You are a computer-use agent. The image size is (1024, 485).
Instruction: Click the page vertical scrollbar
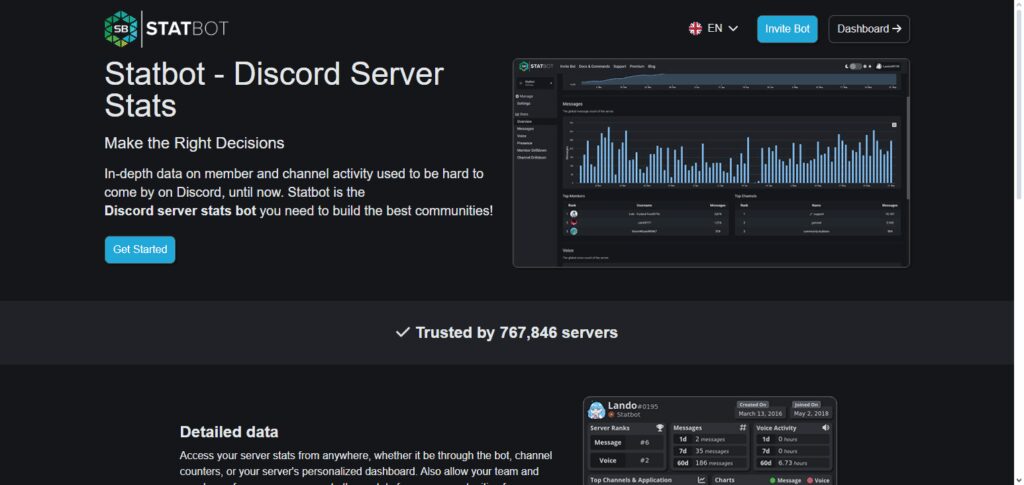click(1019, 242)
